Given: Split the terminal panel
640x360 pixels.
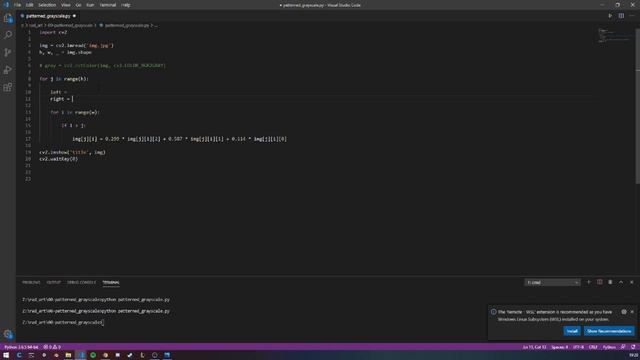Looking at the screenshot, I should (600, 282).
